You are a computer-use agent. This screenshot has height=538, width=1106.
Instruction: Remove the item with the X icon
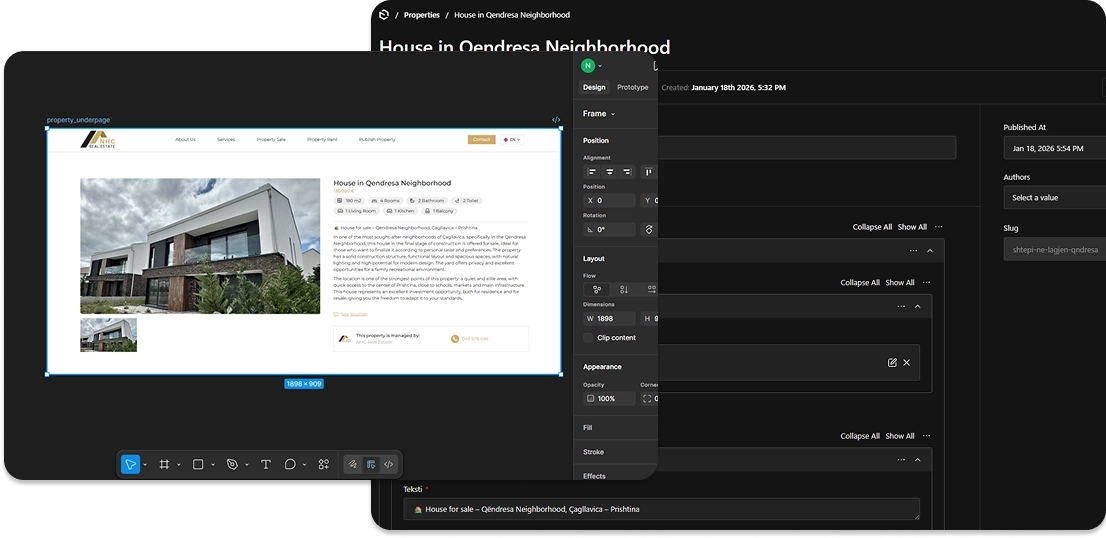(907, 362)
